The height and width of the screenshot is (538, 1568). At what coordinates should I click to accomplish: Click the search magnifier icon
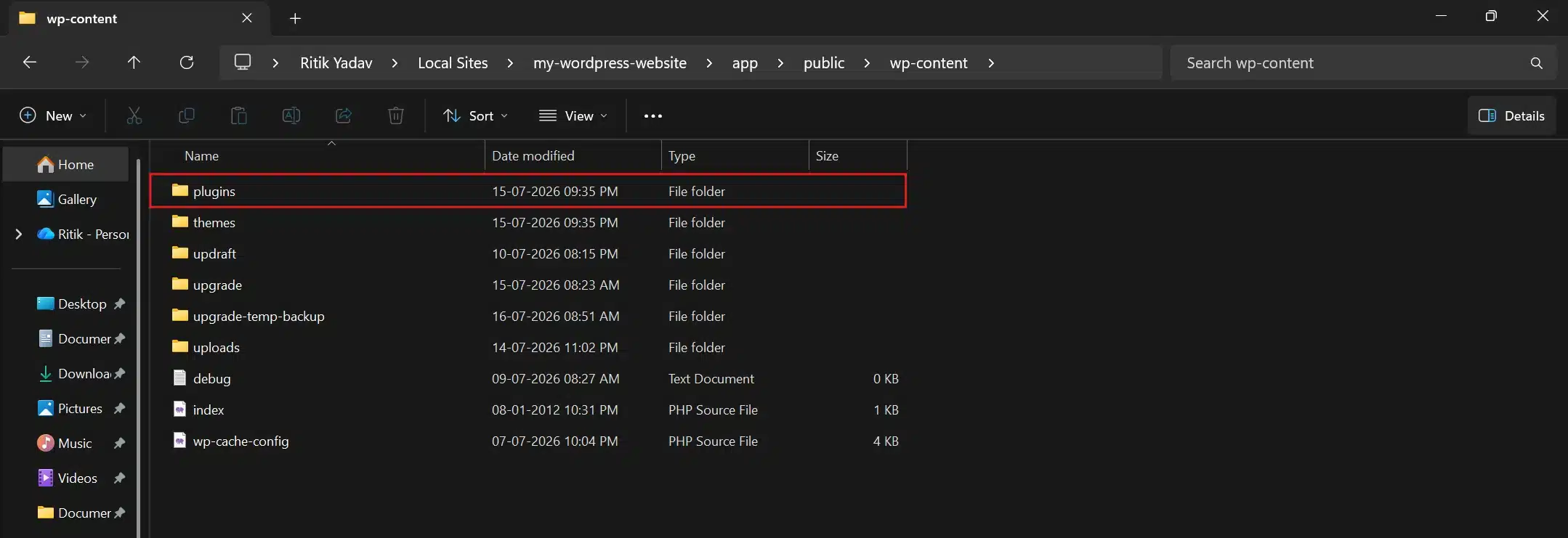pyautogui.click(x=1536, y=63)
